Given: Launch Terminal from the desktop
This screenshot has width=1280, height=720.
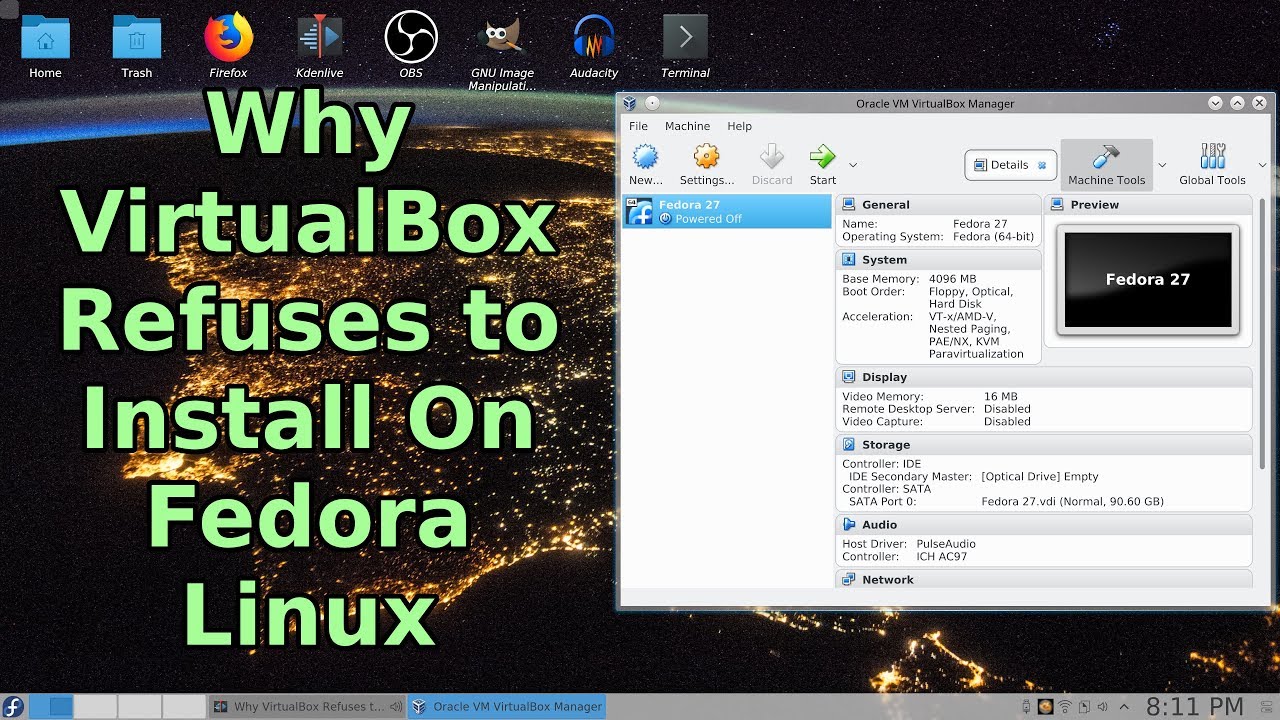Looking at the screenshot, I should coord(685,46).
